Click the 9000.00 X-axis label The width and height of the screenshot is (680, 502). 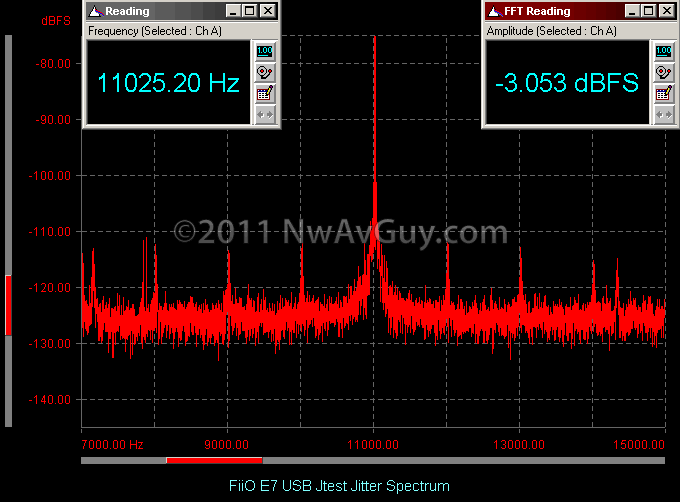(226, 444)
